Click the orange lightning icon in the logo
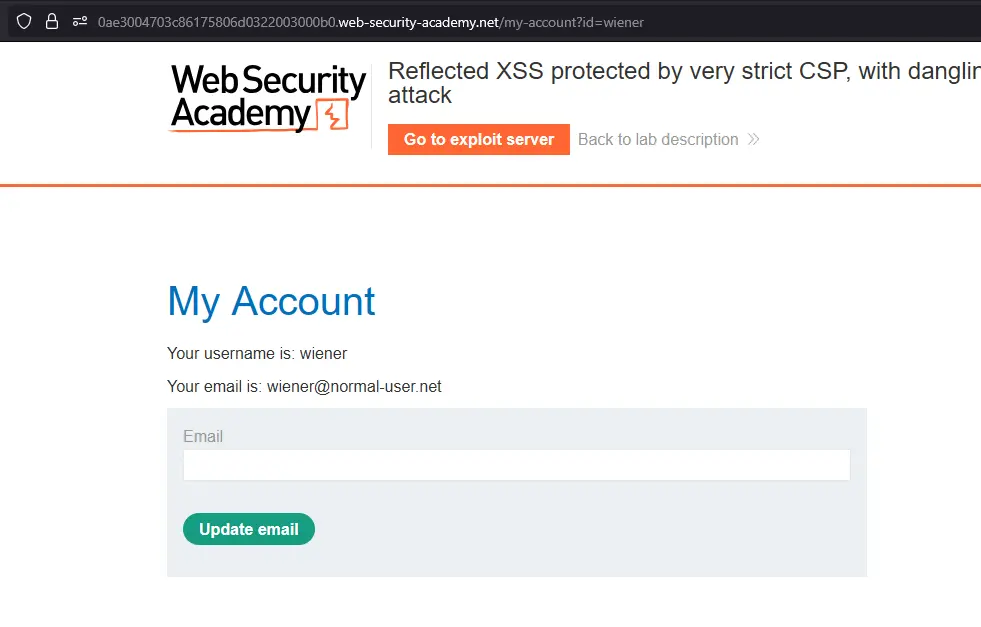The image size is (981, 627). pyautogui.click(x=332, y=116)
